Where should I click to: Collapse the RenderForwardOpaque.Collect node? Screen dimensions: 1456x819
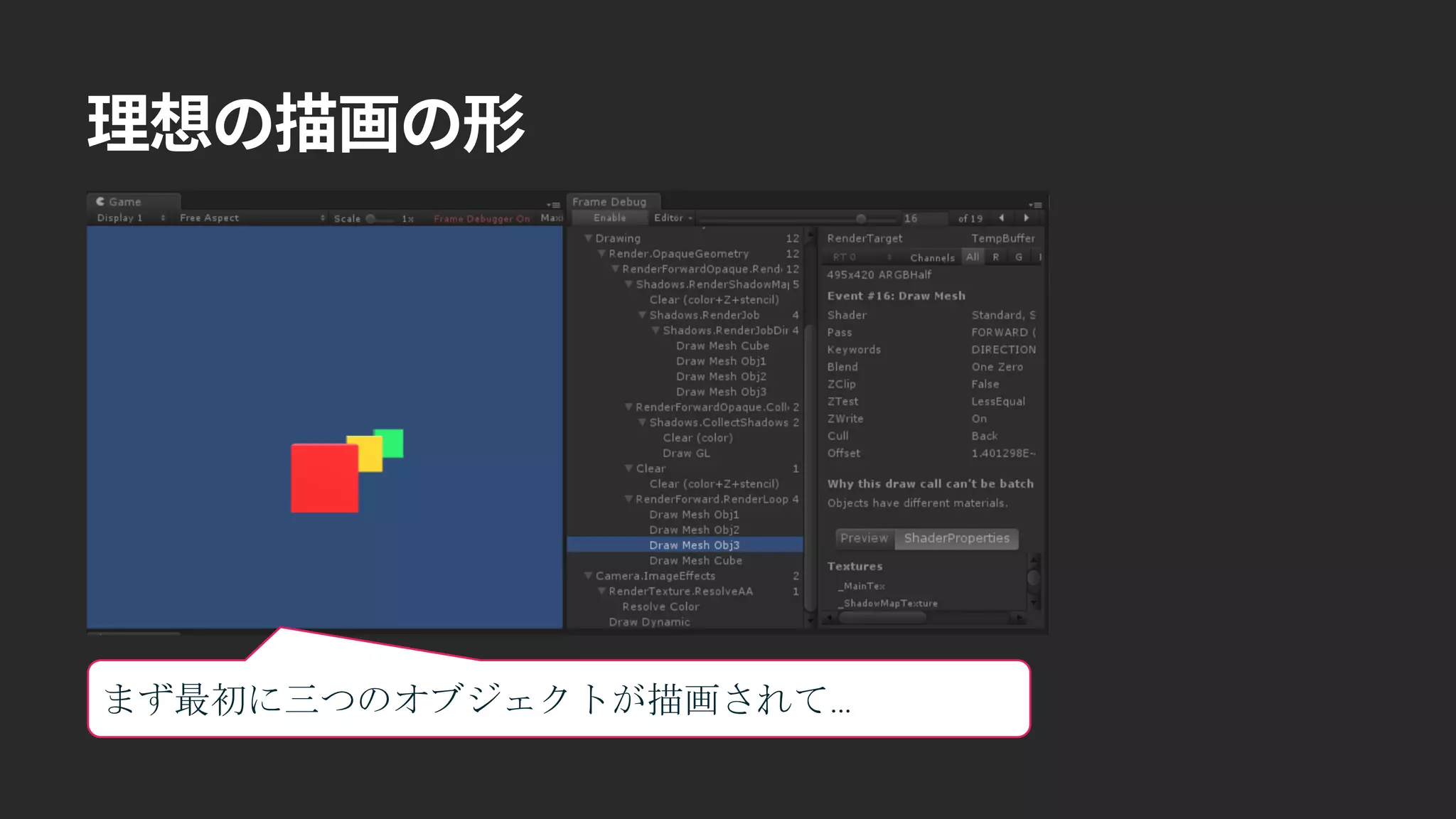[x=628, y=407]
